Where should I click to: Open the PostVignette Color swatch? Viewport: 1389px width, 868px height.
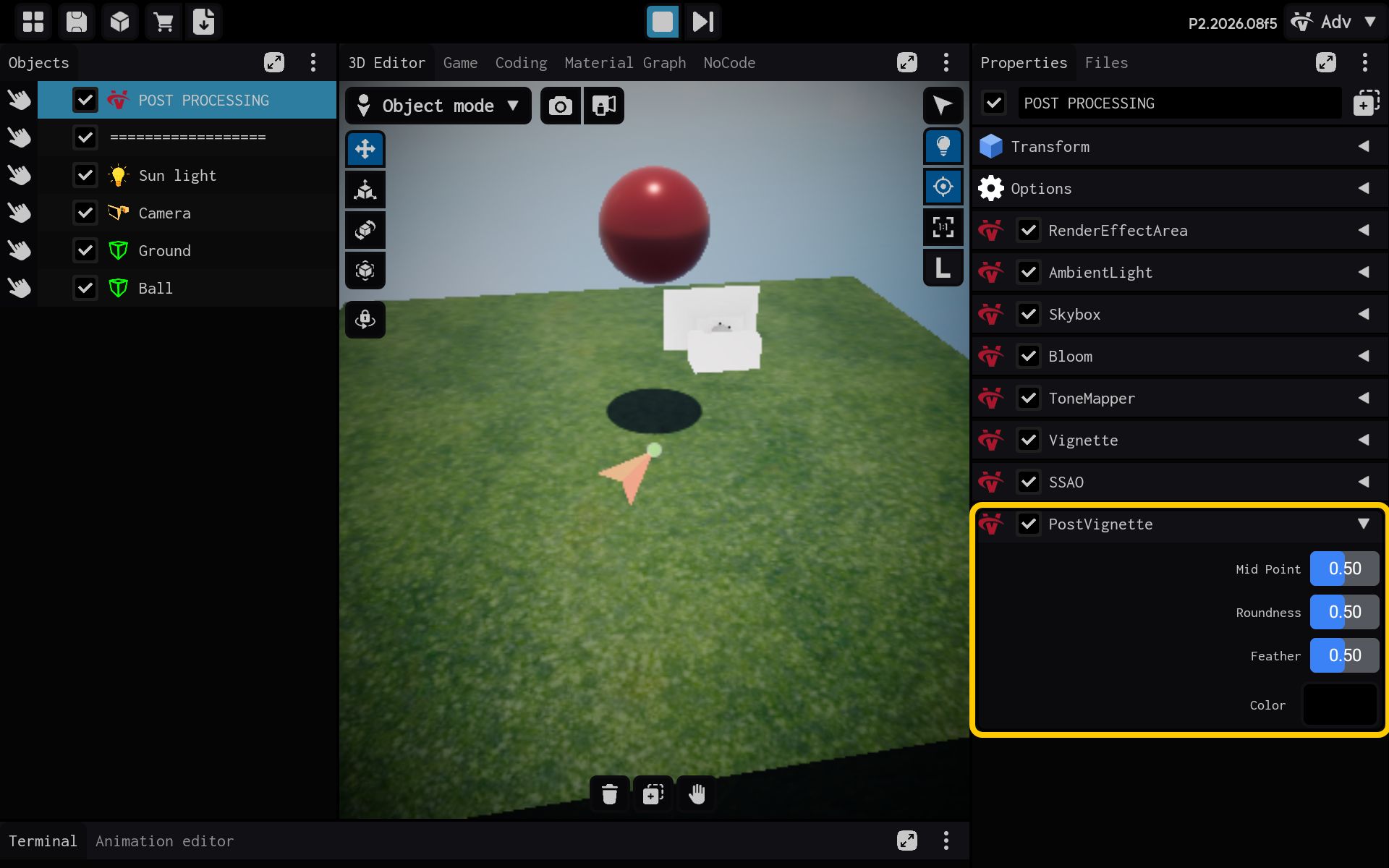(1341, 705)
